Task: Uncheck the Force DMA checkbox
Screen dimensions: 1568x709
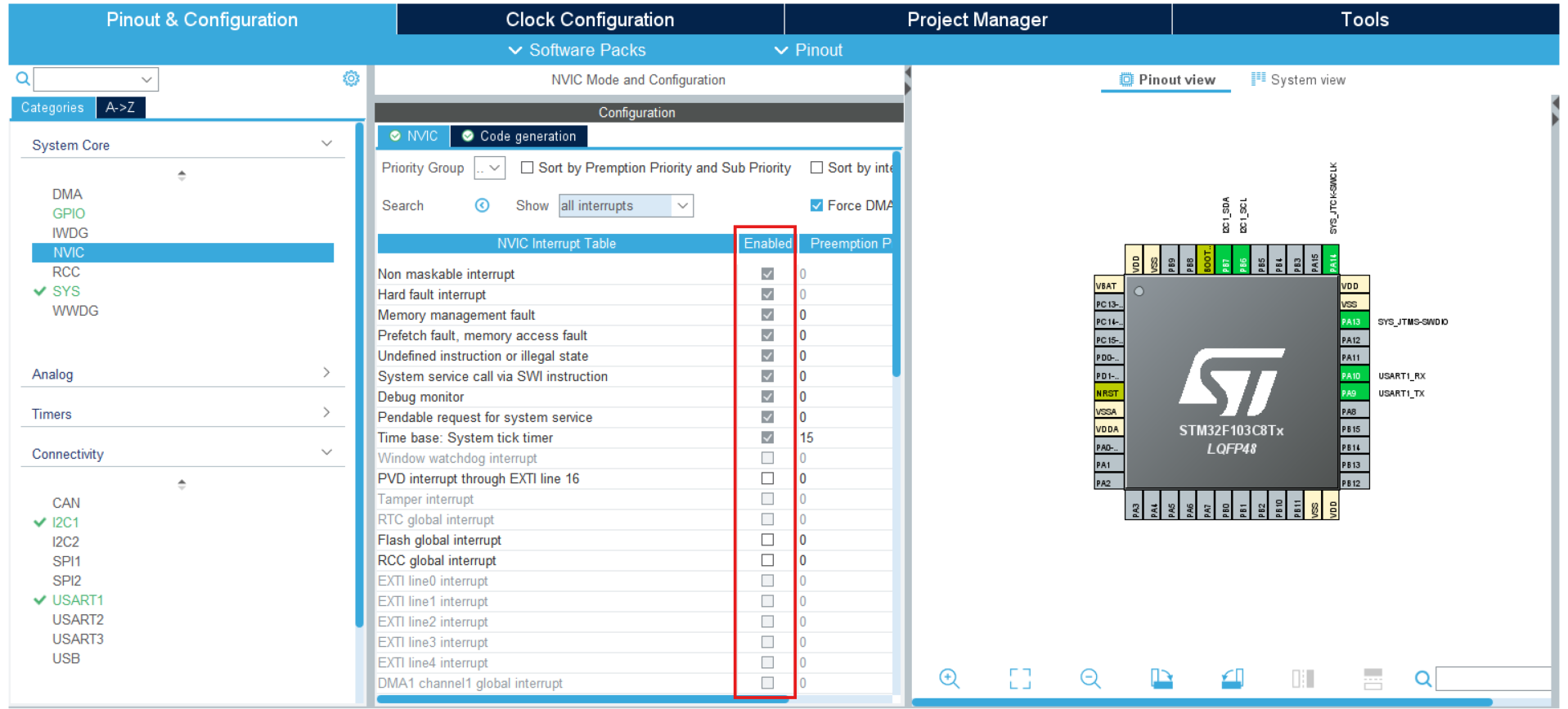Action: (x=816, y=205)
